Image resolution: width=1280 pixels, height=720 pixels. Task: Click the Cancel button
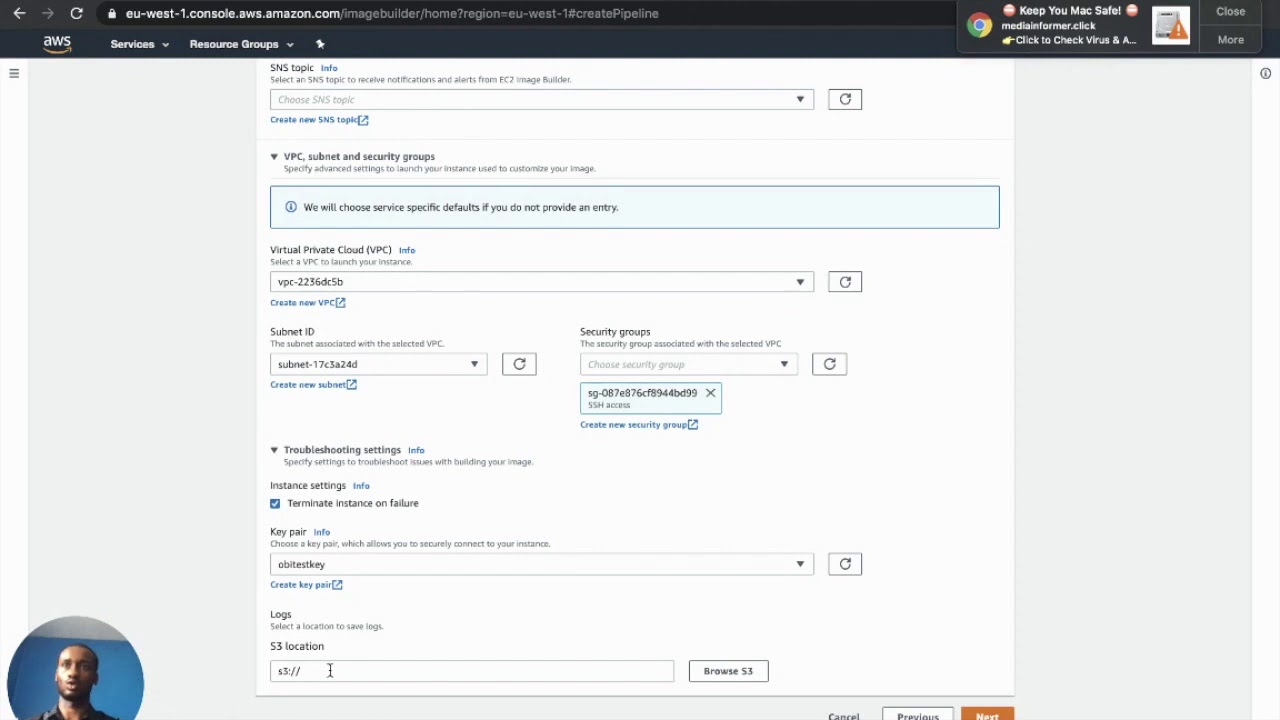(843, 715)
